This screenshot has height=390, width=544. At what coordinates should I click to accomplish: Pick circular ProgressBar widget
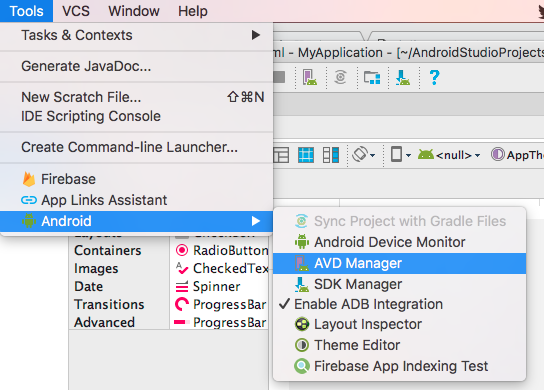[x=221, y=304]
